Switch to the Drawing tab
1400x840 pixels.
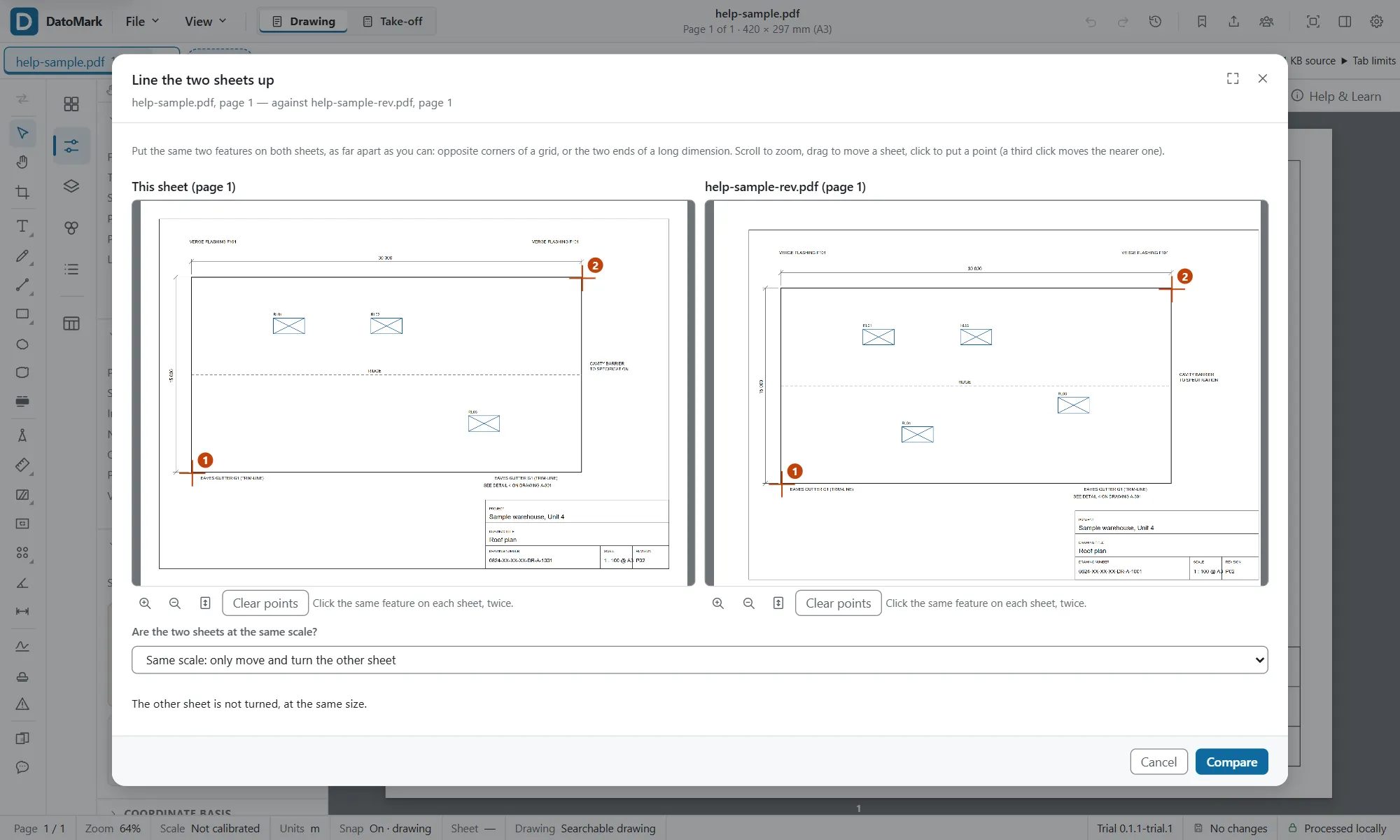pos(304,22)
